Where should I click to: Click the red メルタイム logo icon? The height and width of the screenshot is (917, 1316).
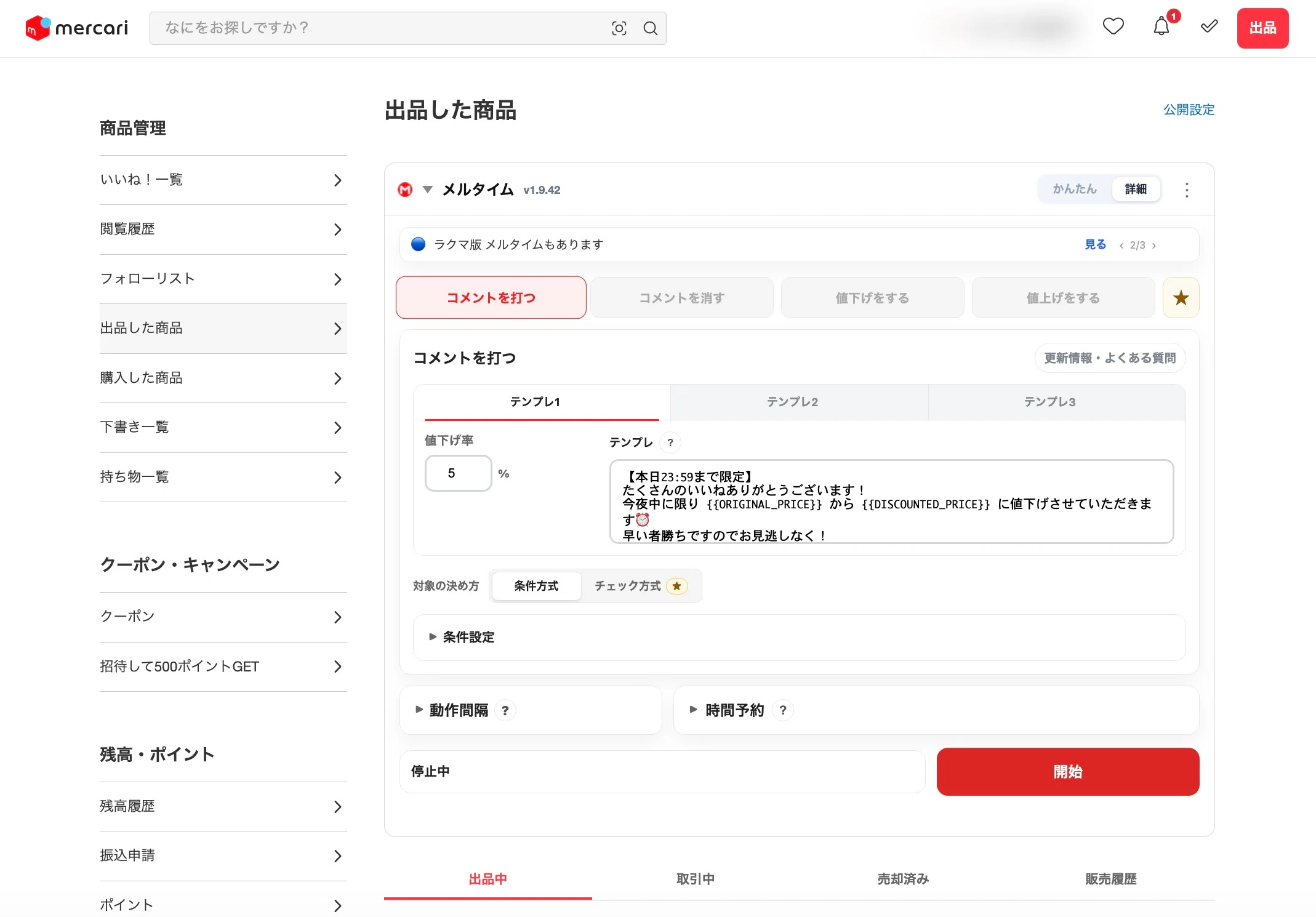[405, 190]
